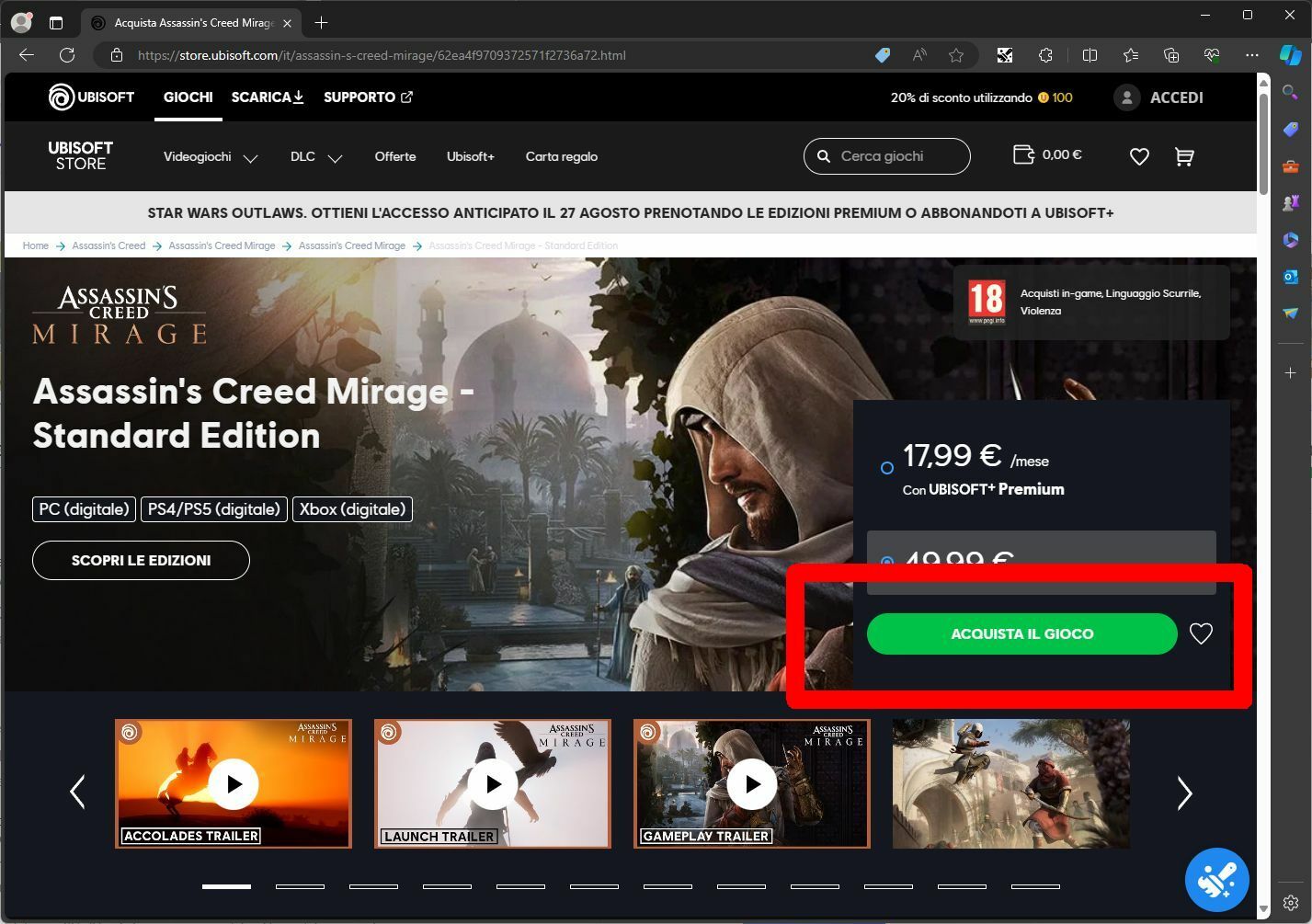1312x924 pixels.
Task: Click the first carousel page indicator
Action: [x=226, y=886]
